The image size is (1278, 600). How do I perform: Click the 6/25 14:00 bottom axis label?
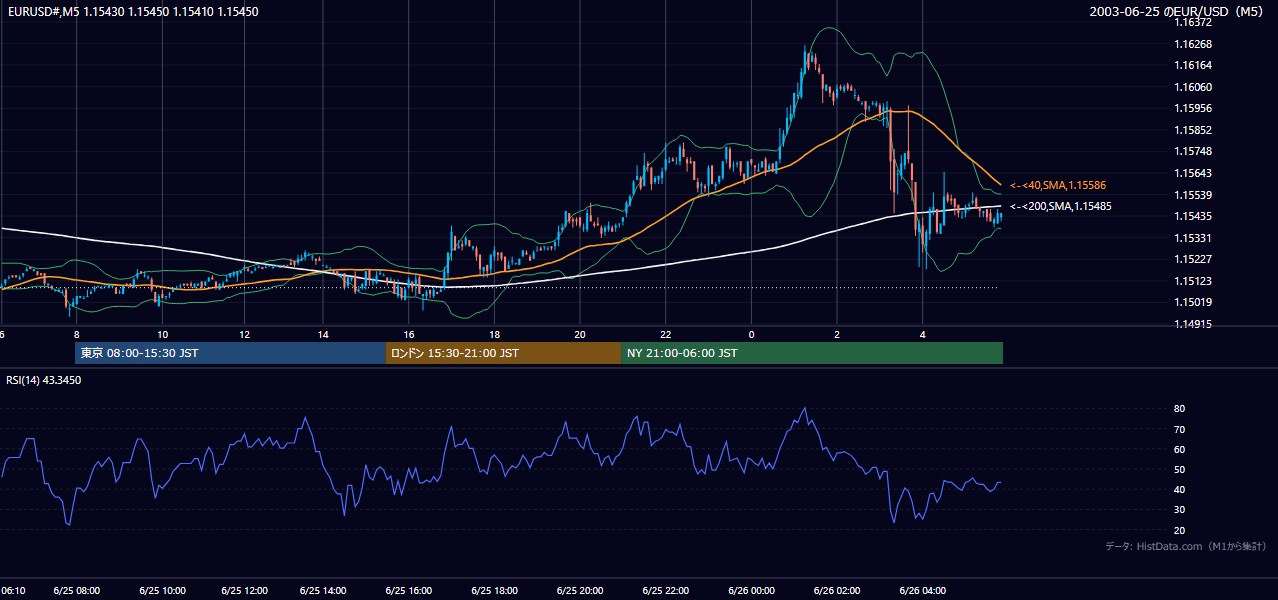pos(323,590)
